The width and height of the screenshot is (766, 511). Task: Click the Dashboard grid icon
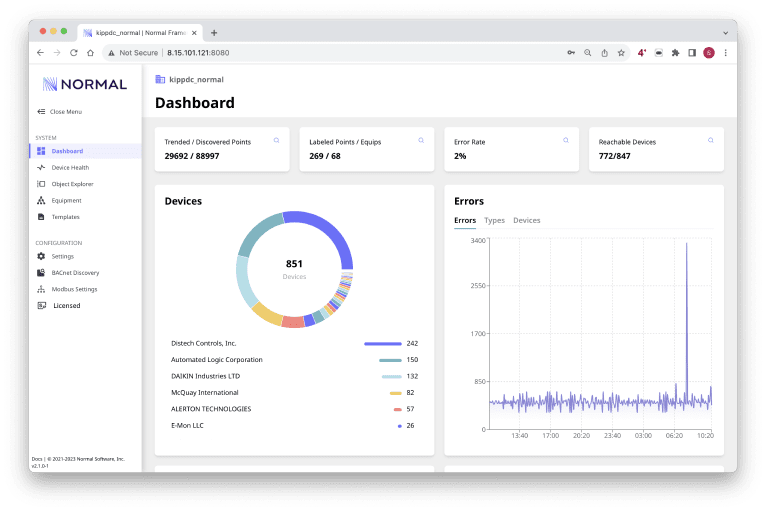click(41, 151)
